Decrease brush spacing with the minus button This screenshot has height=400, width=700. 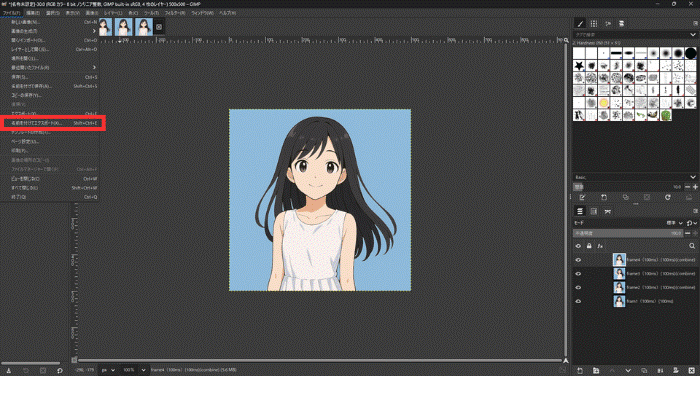688,187
